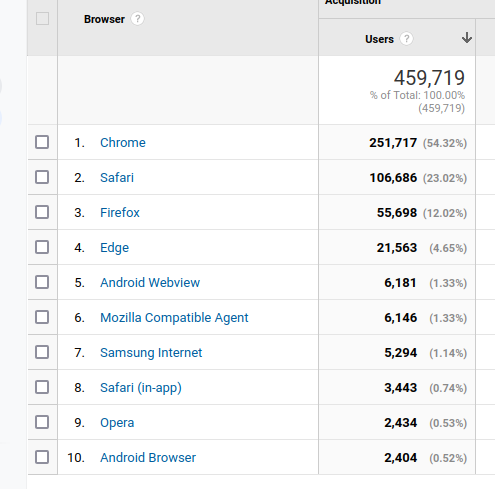Open the Browser column help icon
495x489 pixels.
(x=137, y=19)
